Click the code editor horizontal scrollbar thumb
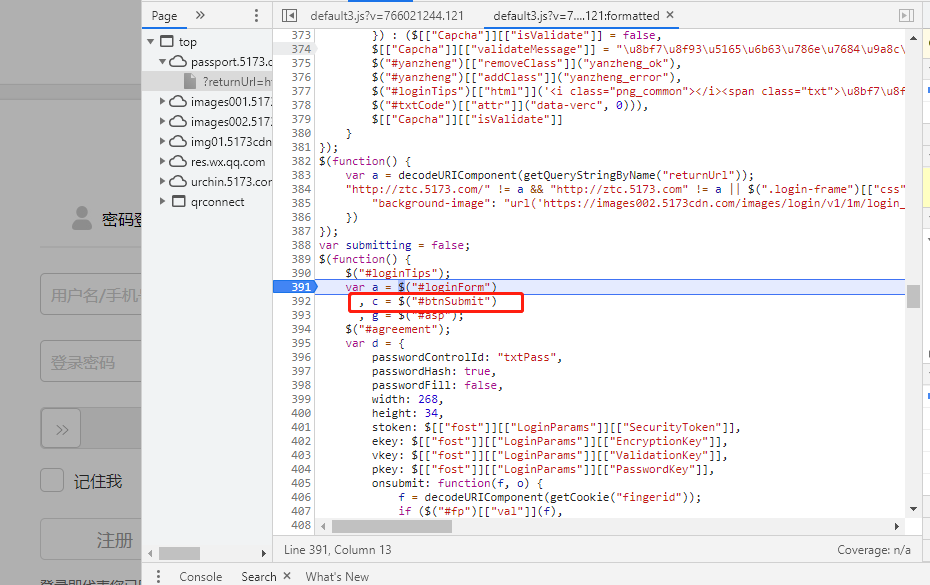 click(x=392, y=526)
